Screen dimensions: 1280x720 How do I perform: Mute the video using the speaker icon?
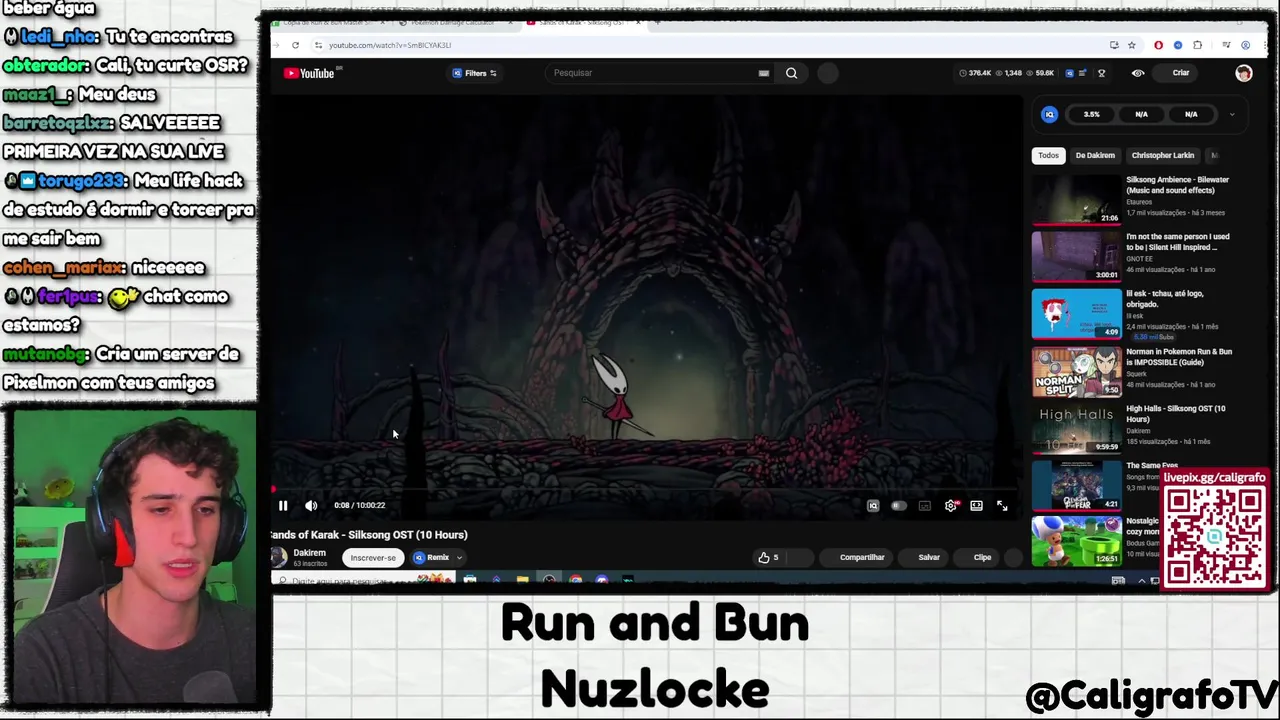tap(311, 506)
